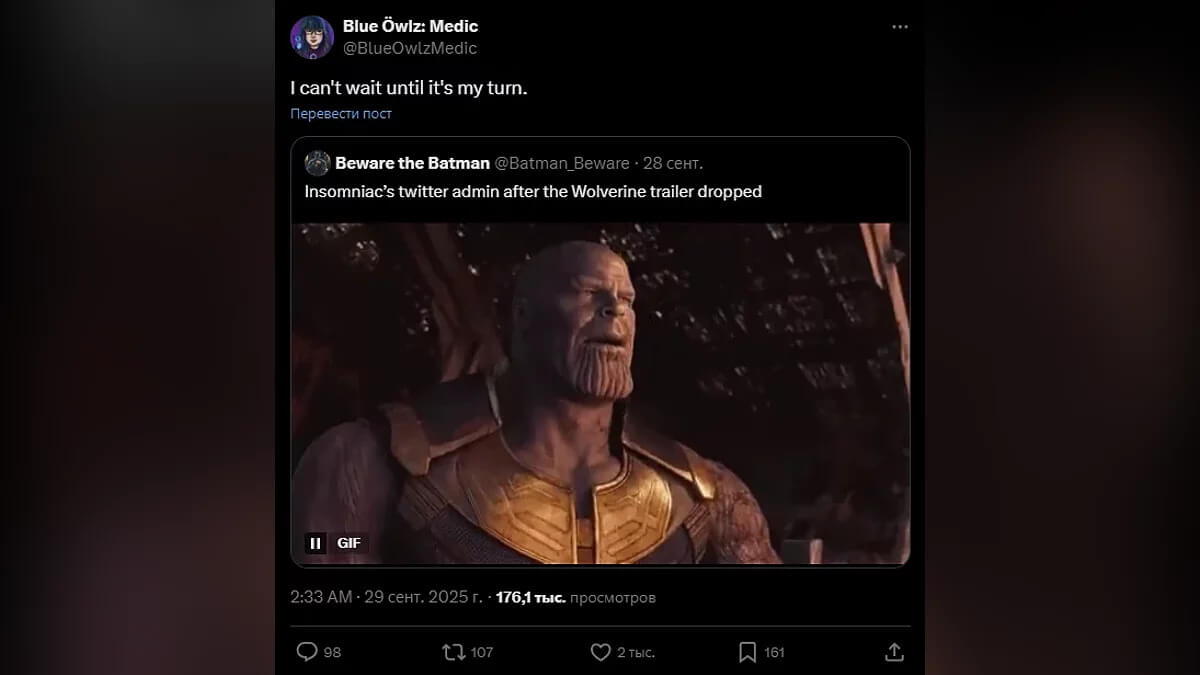
Task: Click the 'Перевести пост' translate link
Action: [341, 114]
